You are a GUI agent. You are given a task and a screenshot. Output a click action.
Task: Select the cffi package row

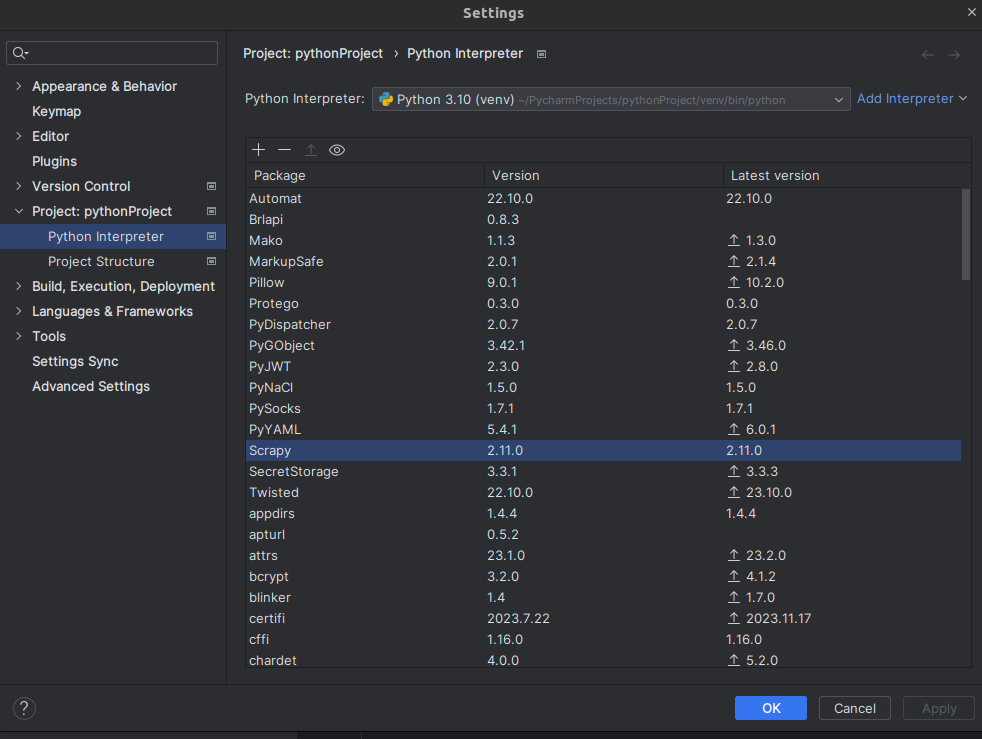pyautogui.click(x=604, y=639)
